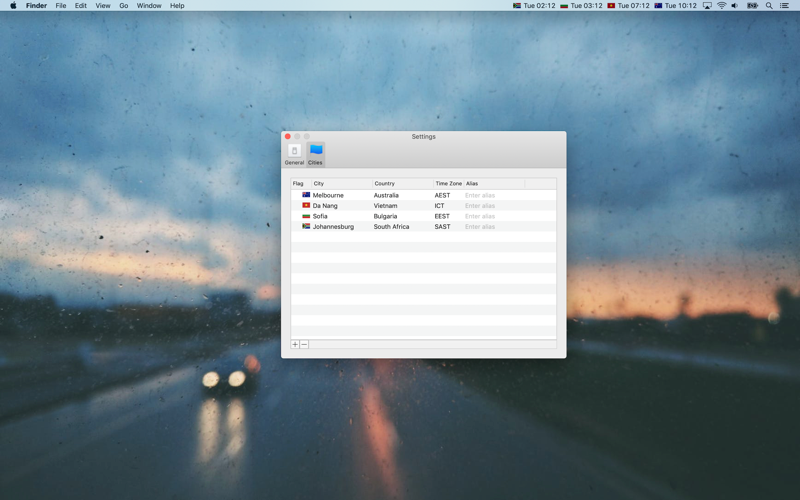Viewport: 800px width, 500px height.
Task: Open Notification Center list icon
Action: coord(784,6)
